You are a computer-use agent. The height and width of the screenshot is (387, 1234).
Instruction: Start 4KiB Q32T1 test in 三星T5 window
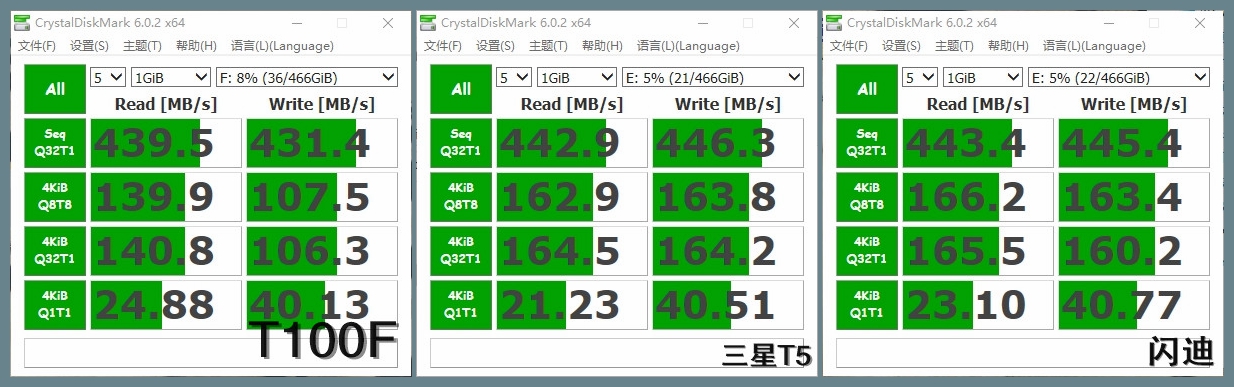[x=461, y=251]
